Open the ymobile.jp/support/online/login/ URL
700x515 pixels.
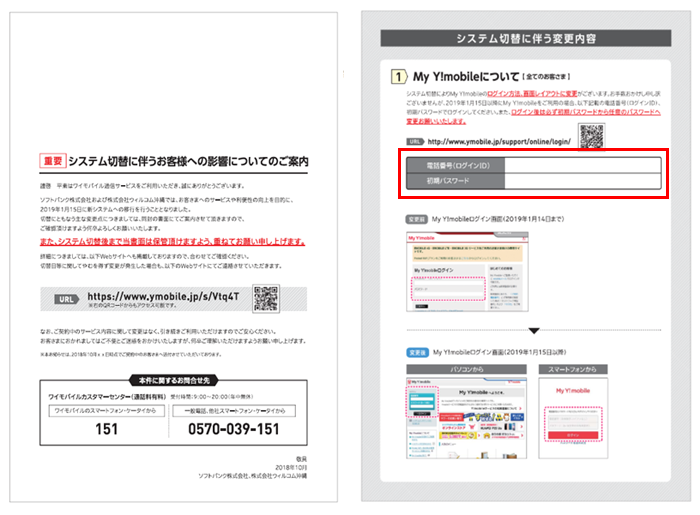click(496, 142)
